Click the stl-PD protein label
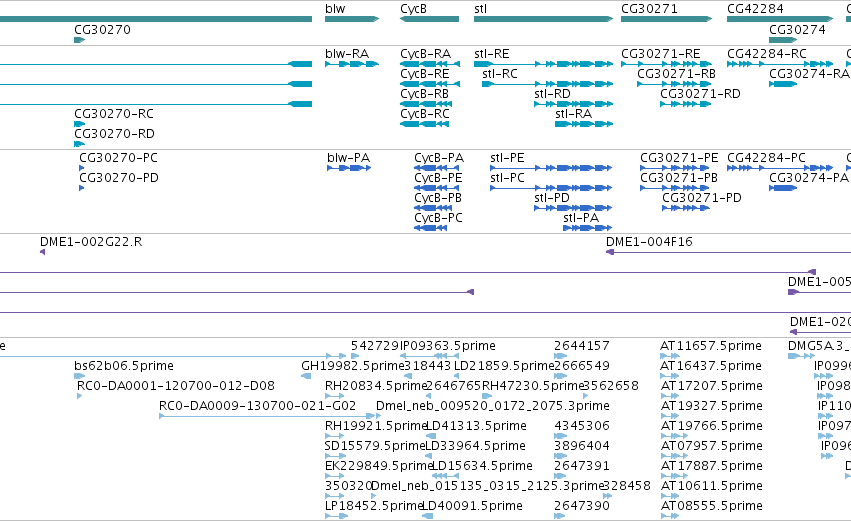The image size is (851, 521). 552,198
